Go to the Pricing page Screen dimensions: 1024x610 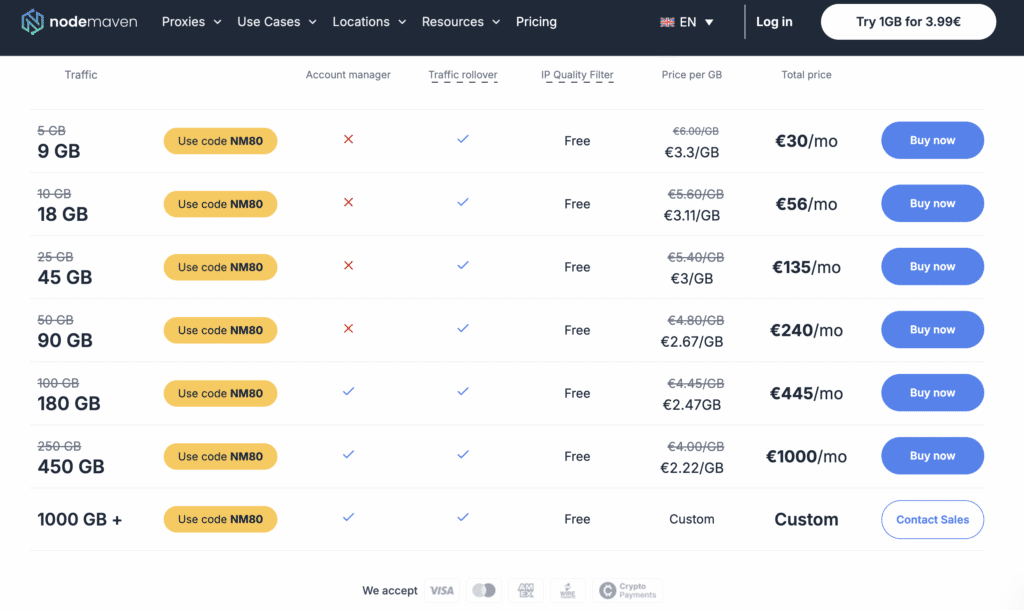(x=536, y=22)
